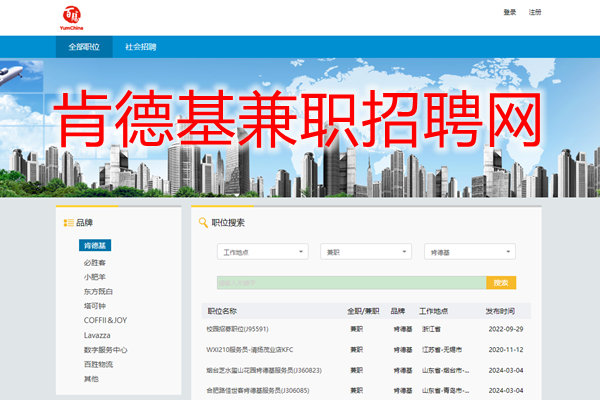Viewport: 600px width, 400px height.
Task: Click the YumChina logo
Action: coord(72,18)
